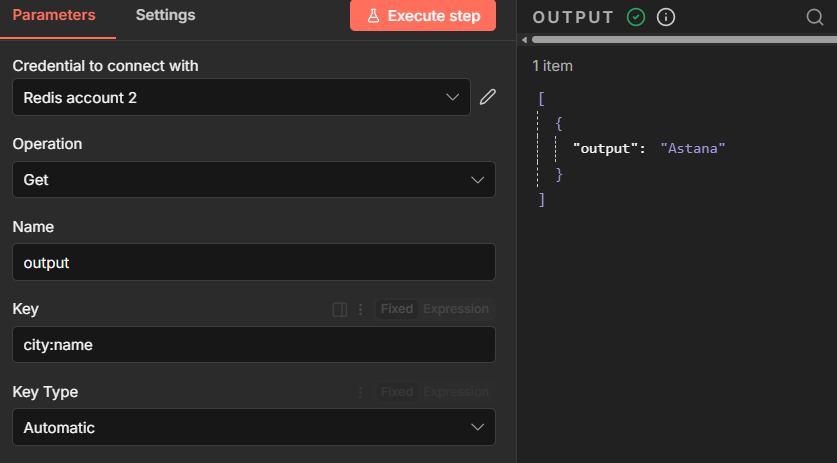Screen dimensions: 837x463
Task: Switch the Key field to Fixed mode
Action: tap(397, 309)
